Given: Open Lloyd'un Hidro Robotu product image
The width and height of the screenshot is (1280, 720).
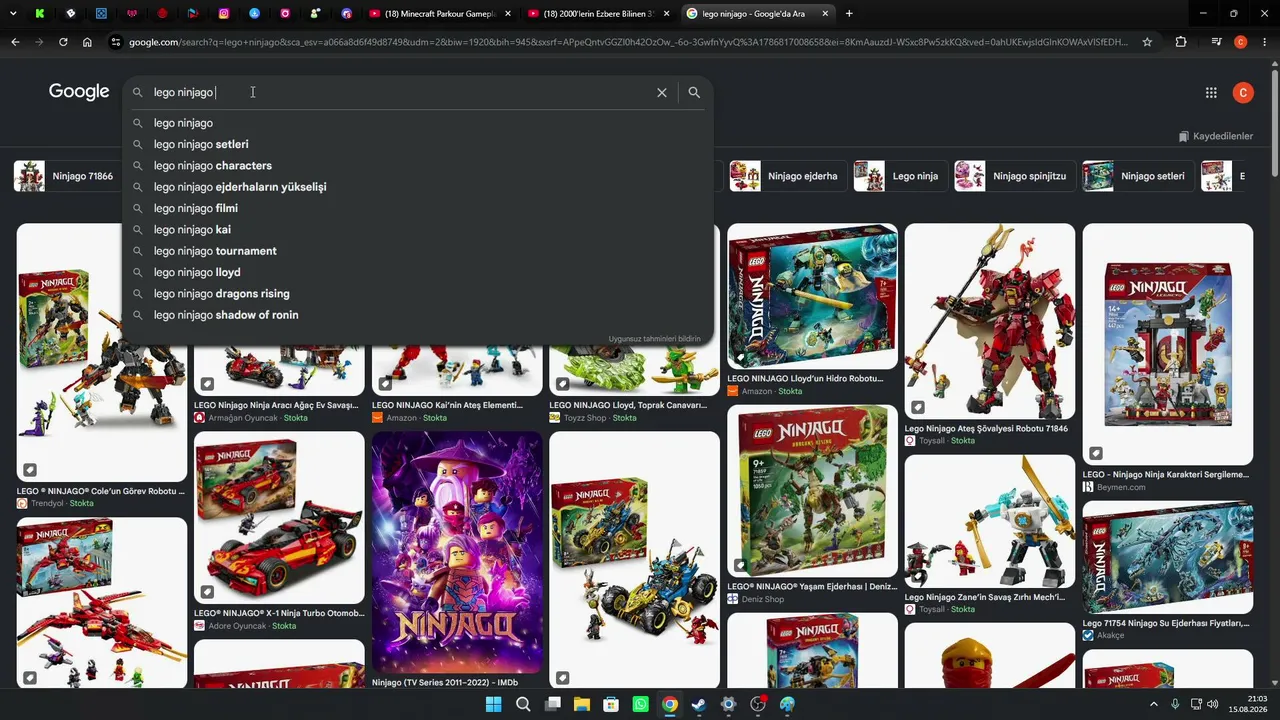Looking at the screenshot, I should point(812,296).
